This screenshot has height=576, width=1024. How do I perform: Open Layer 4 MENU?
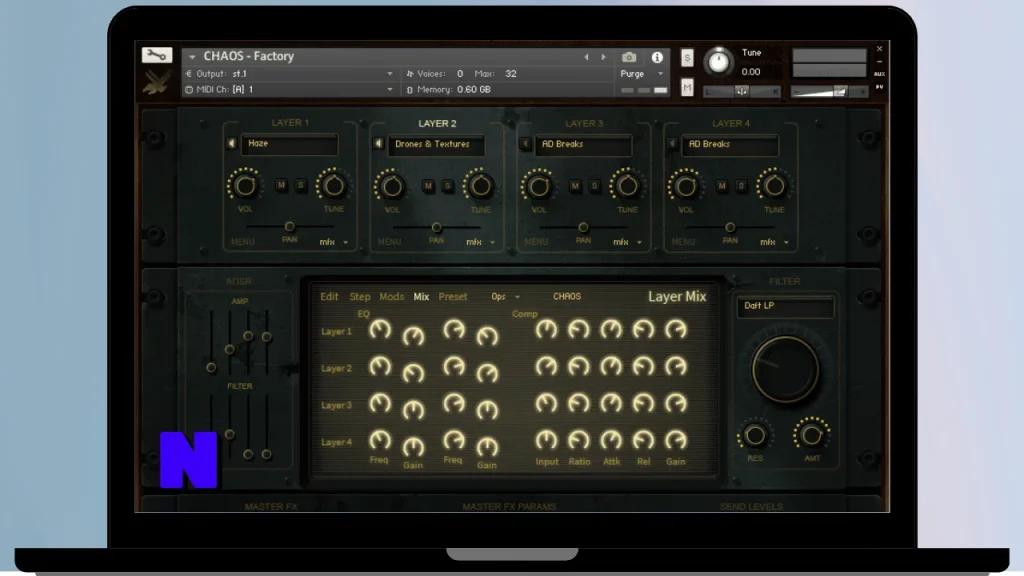[x=683, y=242]
